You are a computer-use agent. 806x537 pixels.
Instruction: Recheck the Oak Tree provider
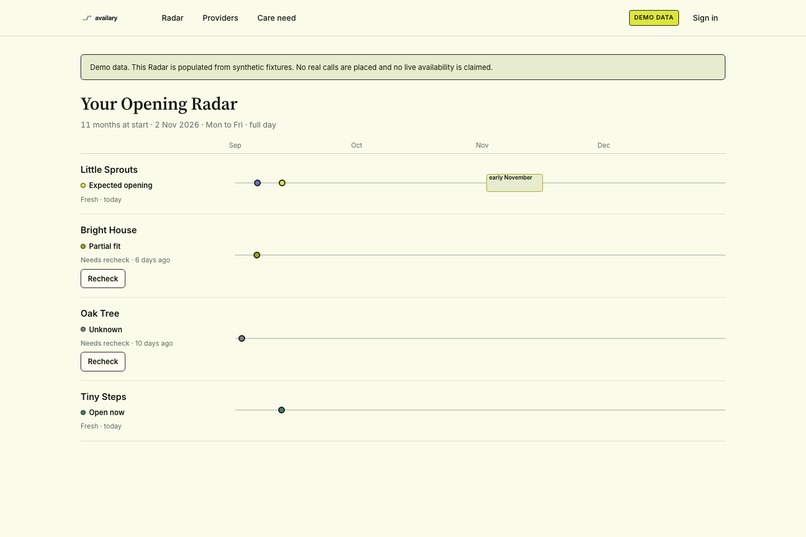[103, 362]
